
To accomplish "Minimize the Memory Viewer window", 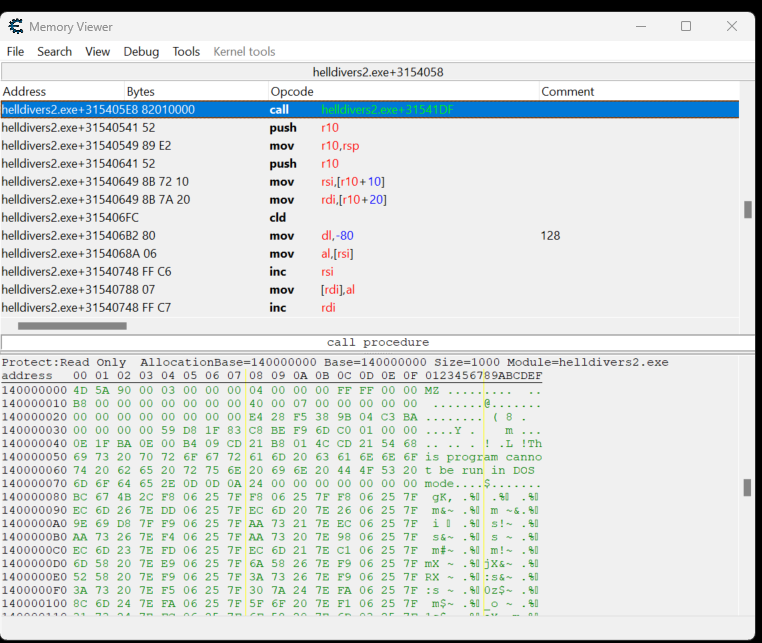I will [641, 26].
